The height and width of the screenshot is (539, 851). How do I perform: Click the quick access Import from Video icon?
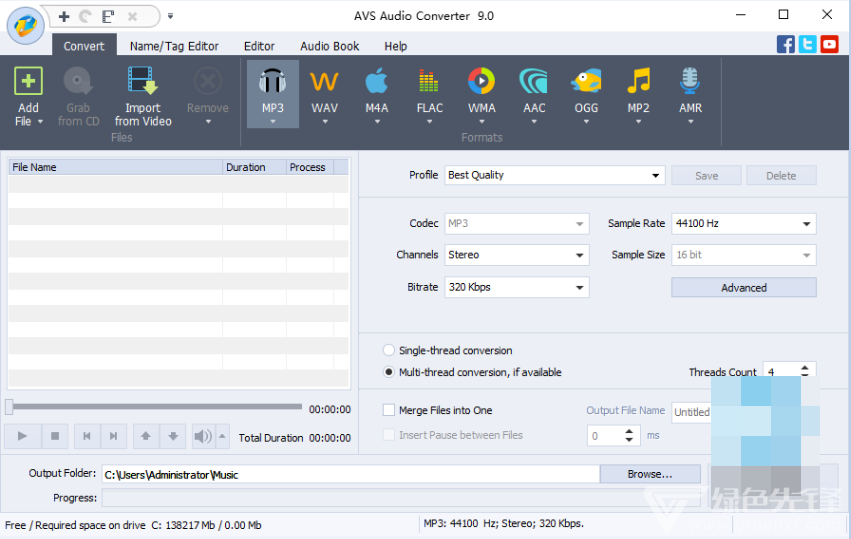108,16
